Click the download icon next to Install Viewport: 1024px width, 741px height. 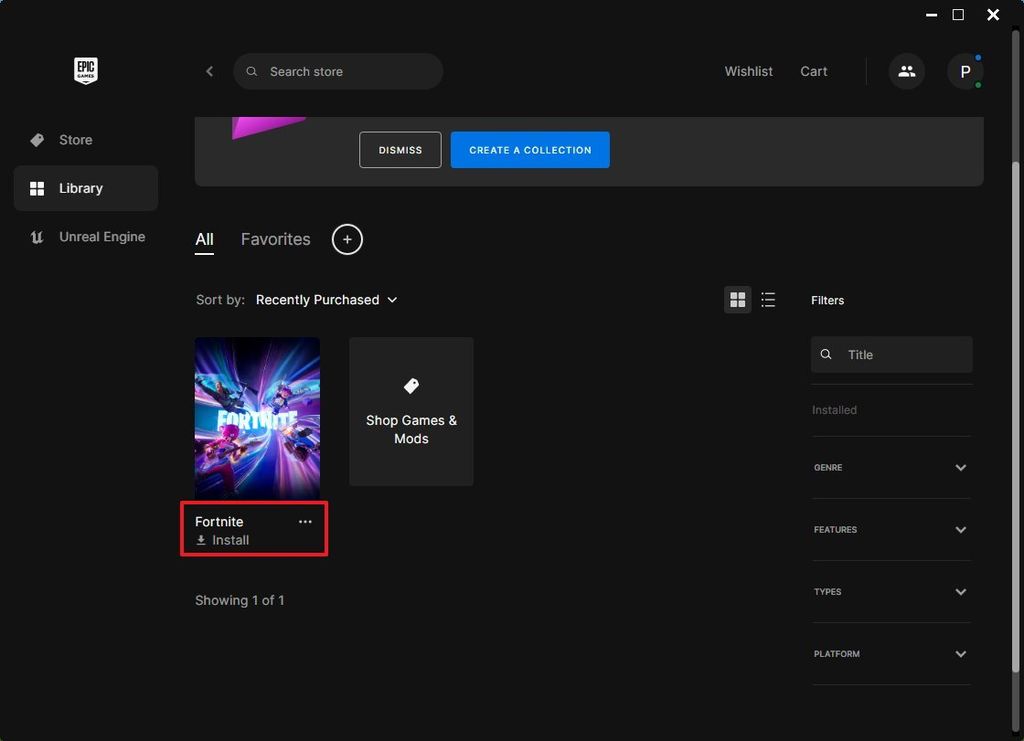point(203,540)
